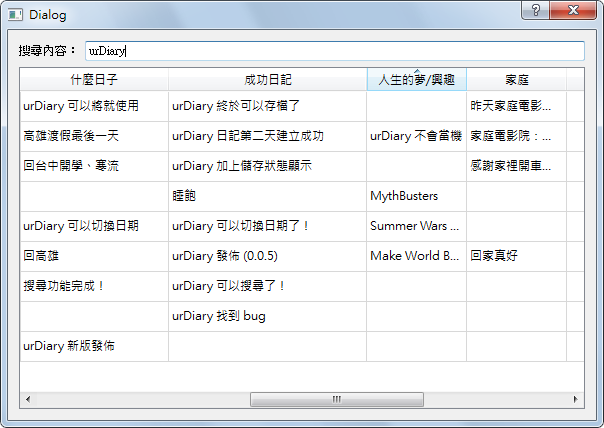Focus the 搜尋內容 search input field
The image size is (604, 428).
pos(335,51)
